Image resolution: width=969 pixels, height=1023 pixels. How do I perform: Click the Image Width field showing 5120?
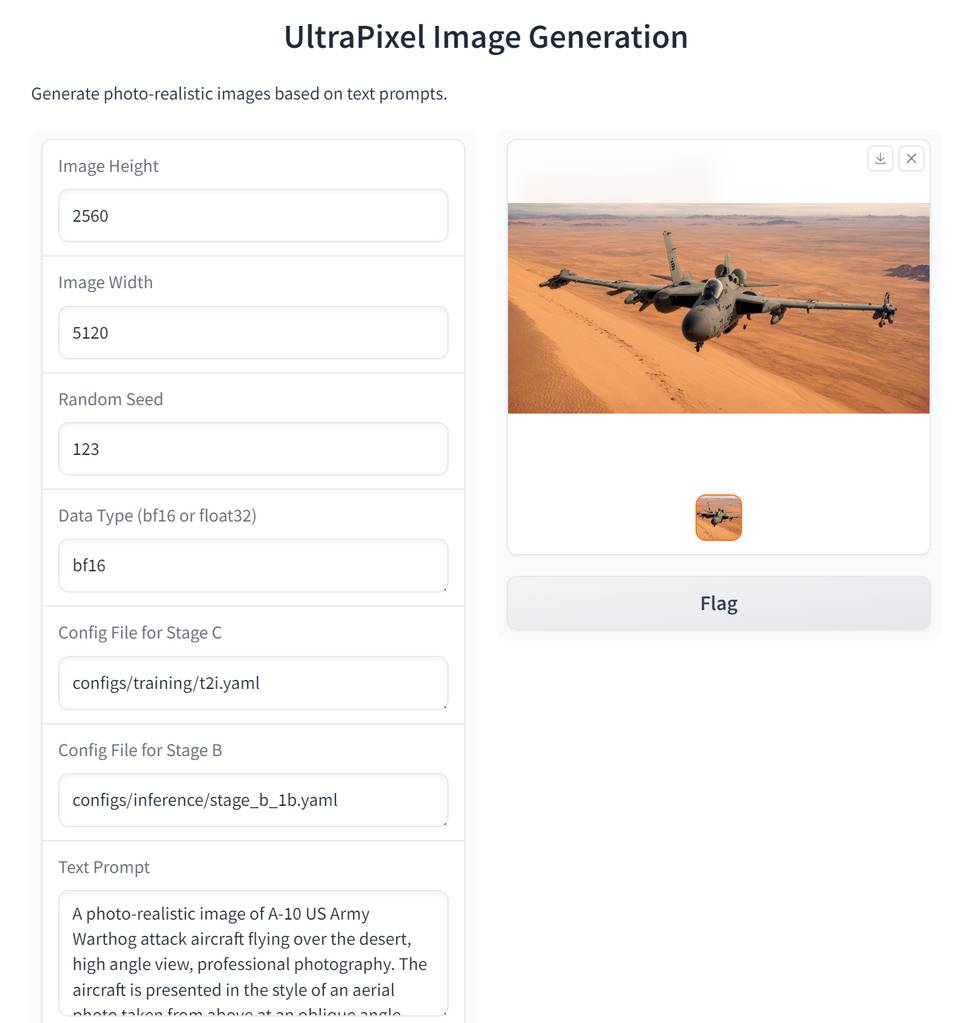pos(252,333)
